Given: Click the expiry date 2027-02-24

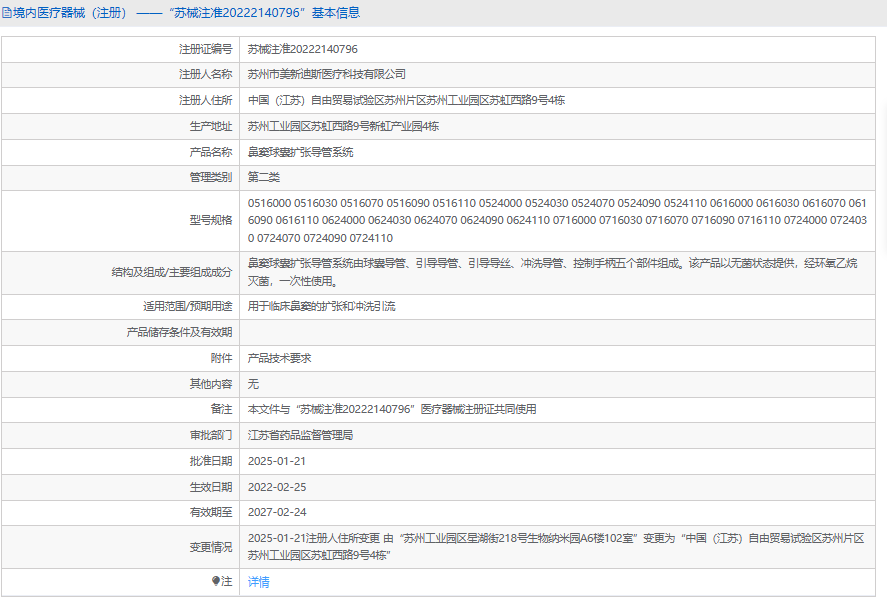Looking at the screenshot, I should tap(277, 512).
